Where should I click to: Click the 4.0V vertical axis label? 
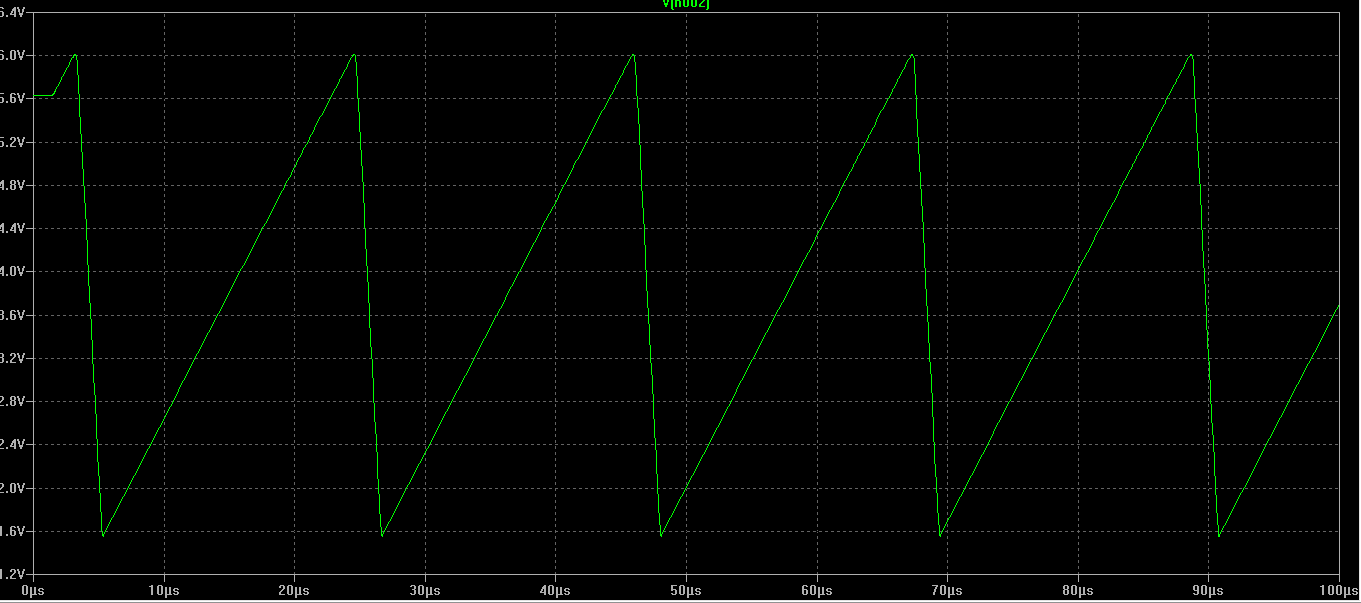coord(16,272)
